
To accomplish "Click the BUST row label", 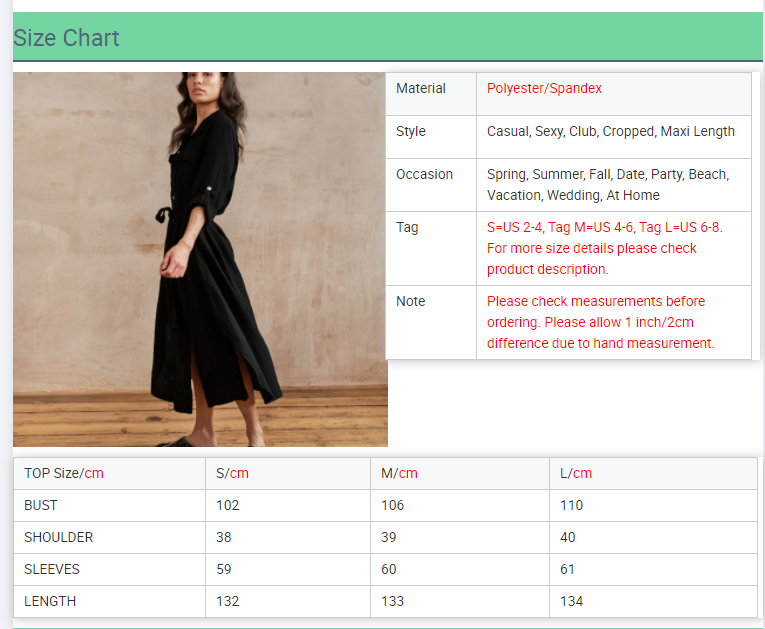I will pyautogui.click(x=41, y=506).
